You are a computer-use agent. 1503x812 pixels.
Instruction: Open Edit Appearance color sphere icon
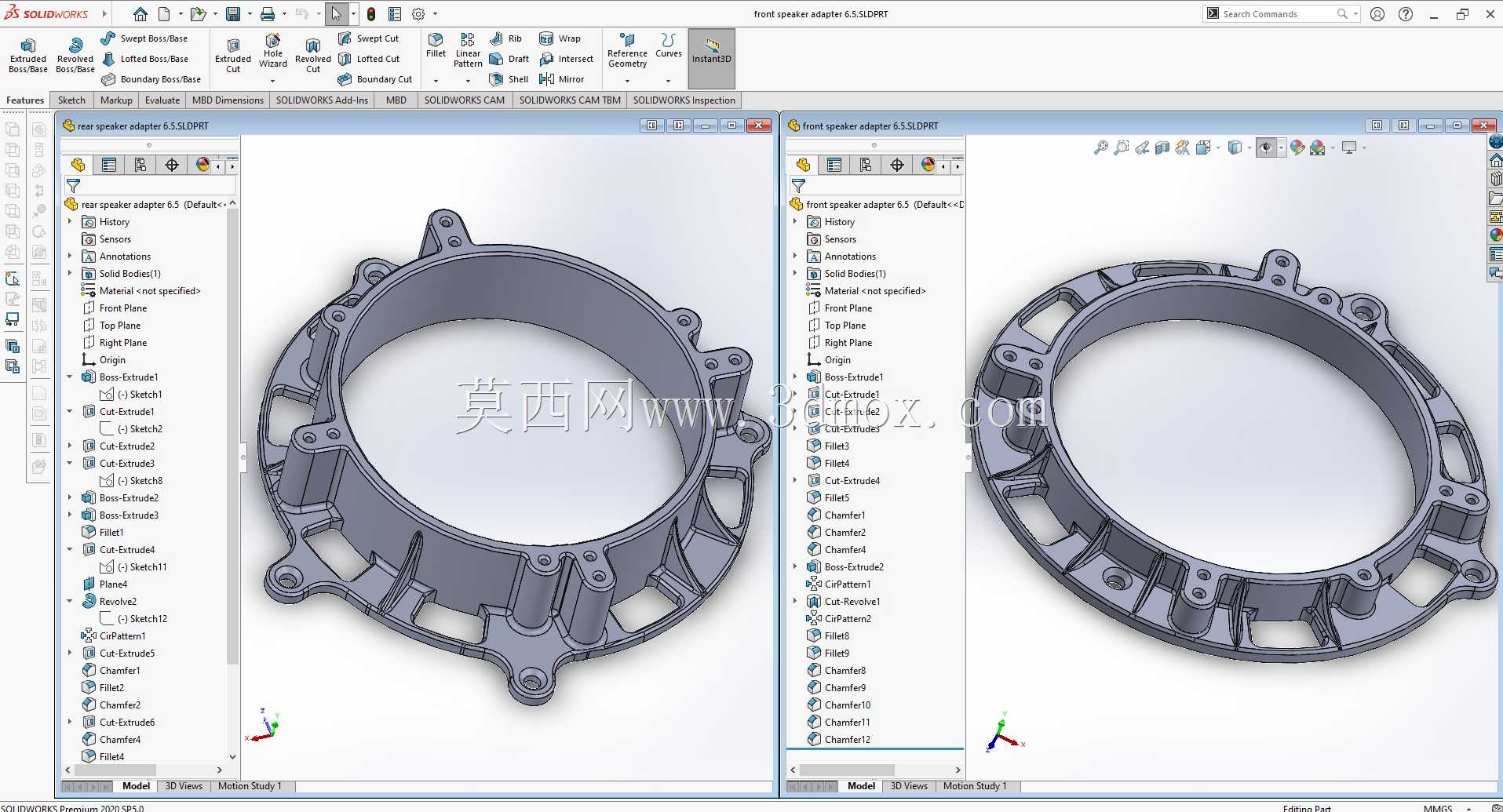1297,147
